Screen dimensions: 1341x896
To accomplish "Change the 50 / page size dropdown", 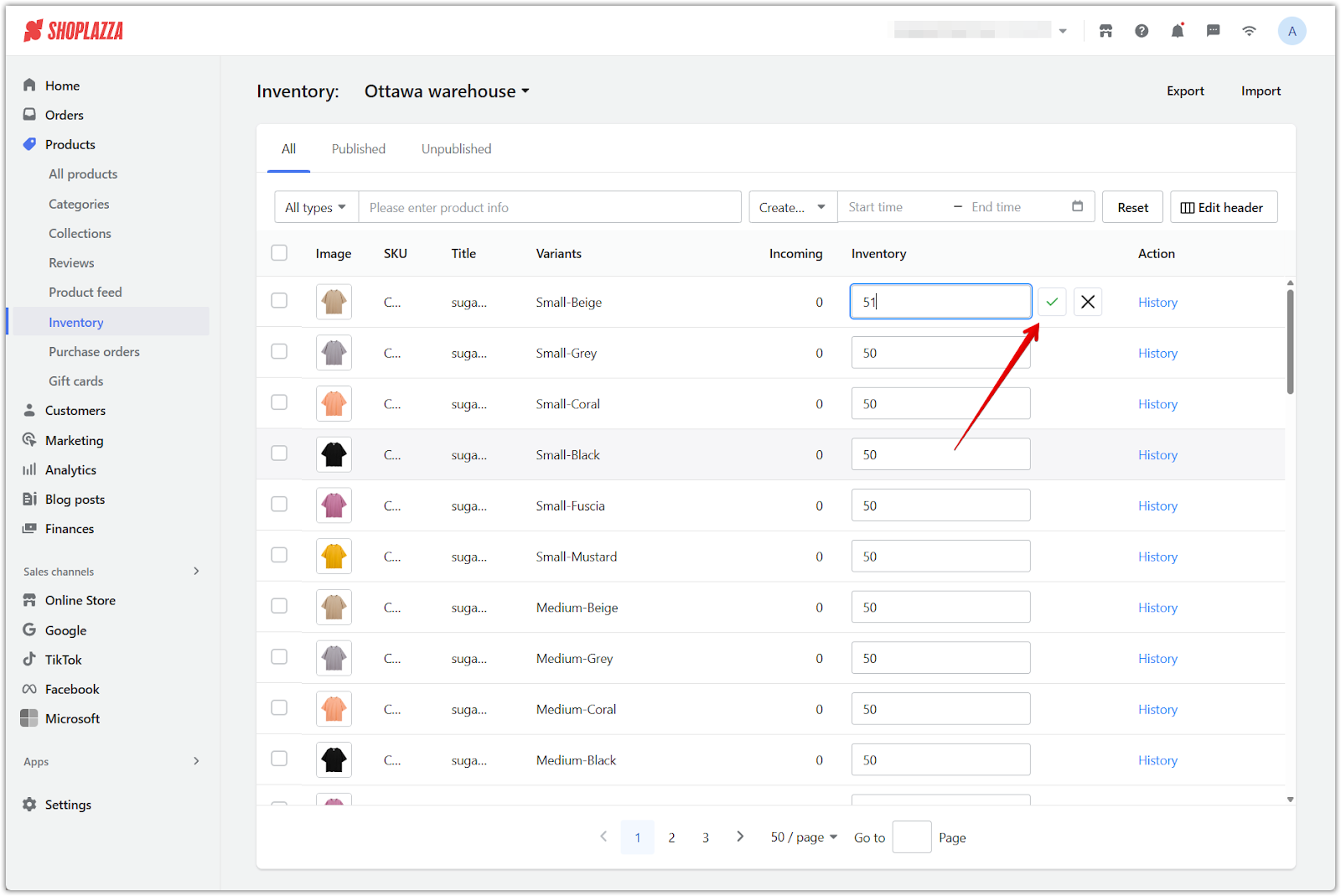I will coord(804,837).
